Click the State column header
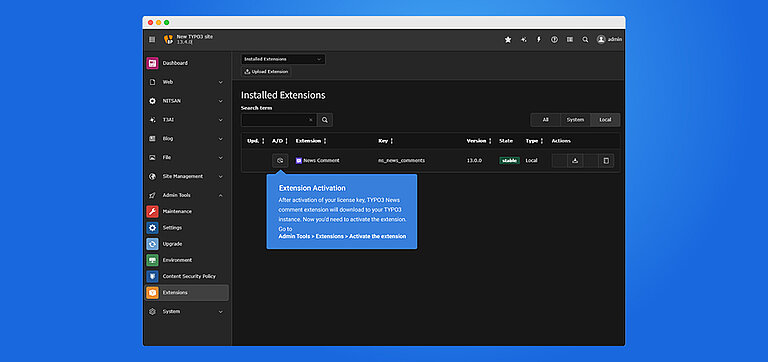This screenshot has height=362, width=768. click(x=506, y=141)
